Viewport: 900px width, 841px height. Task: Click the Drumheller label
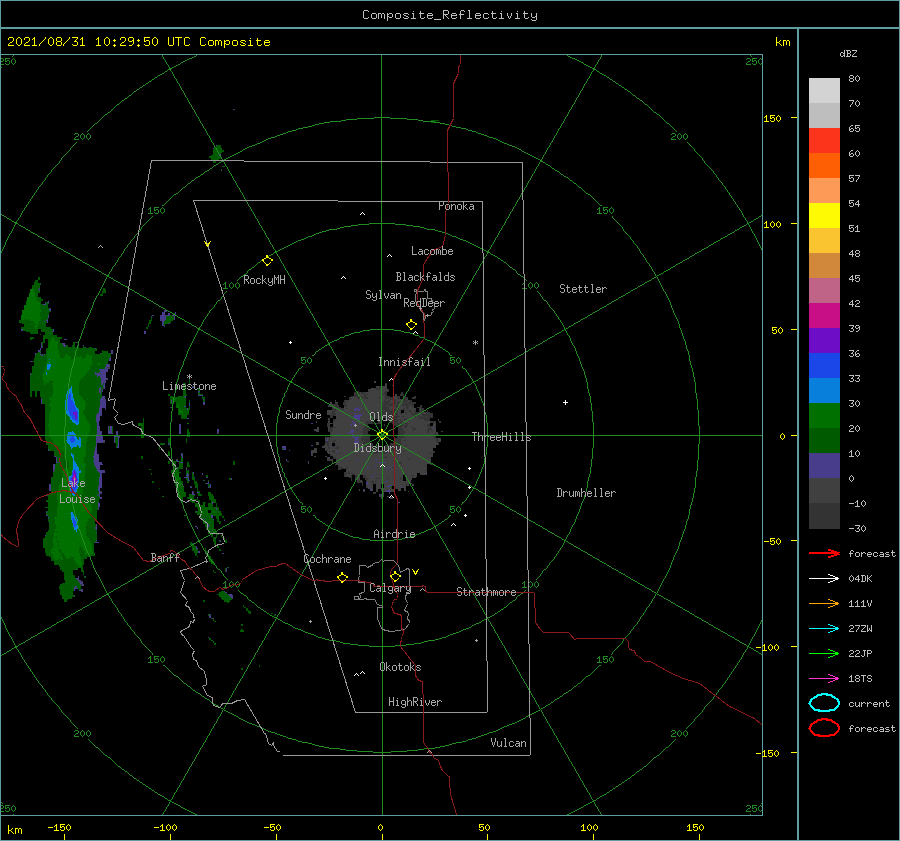586,493
